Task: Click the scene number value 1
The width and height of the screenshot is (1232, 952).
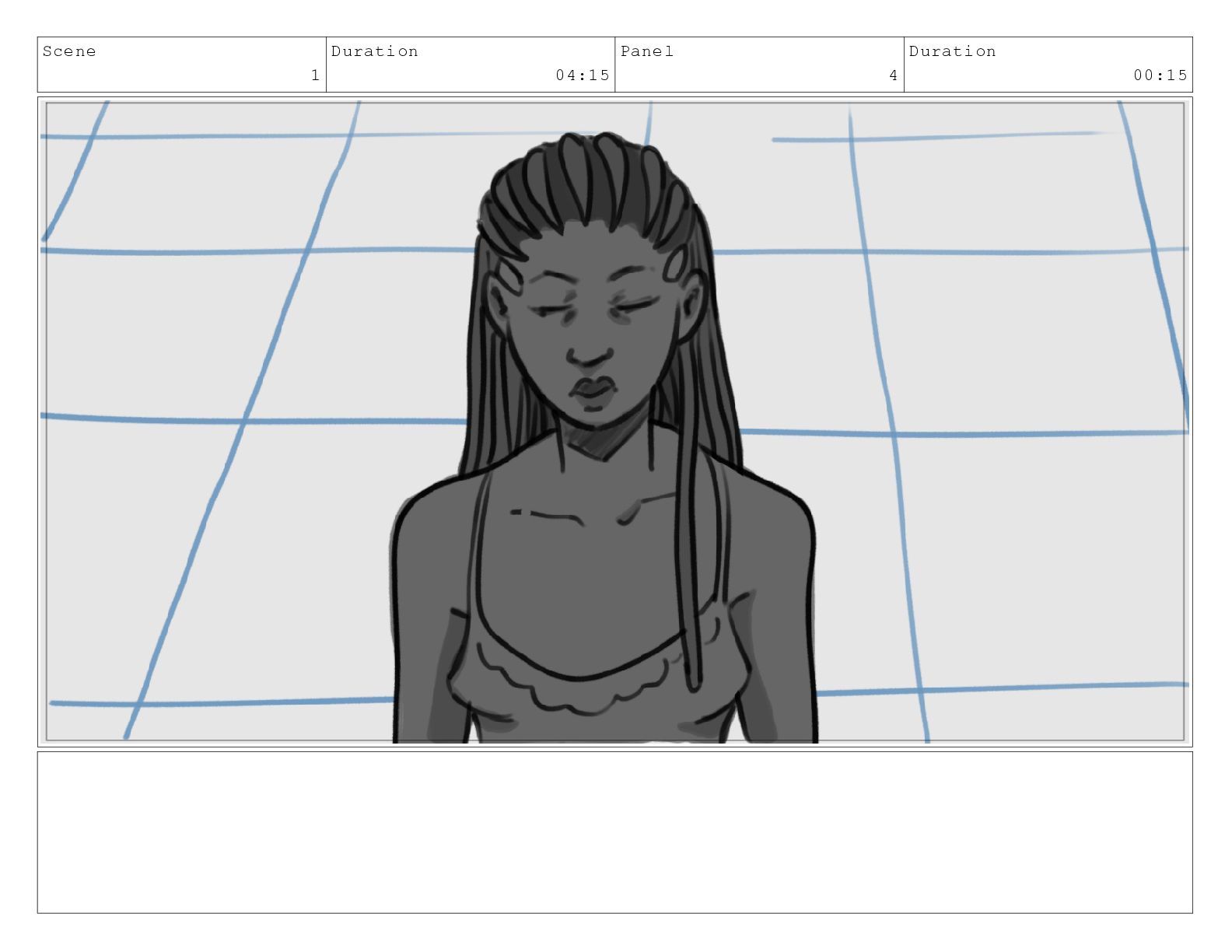Action: point(315,75)
